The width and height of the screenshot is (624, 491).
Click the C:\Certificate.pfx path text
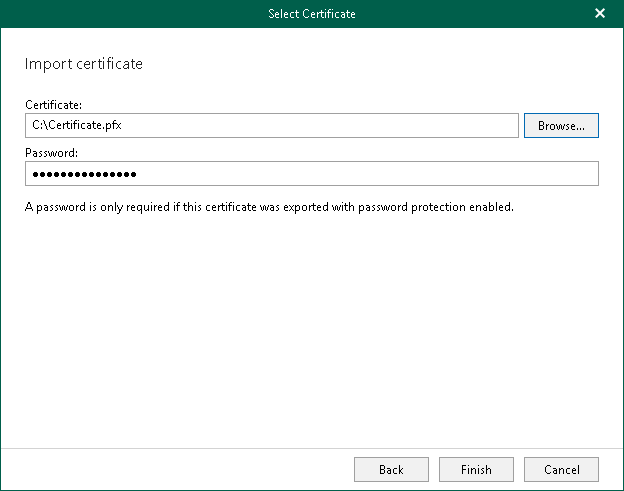point(74,125)
